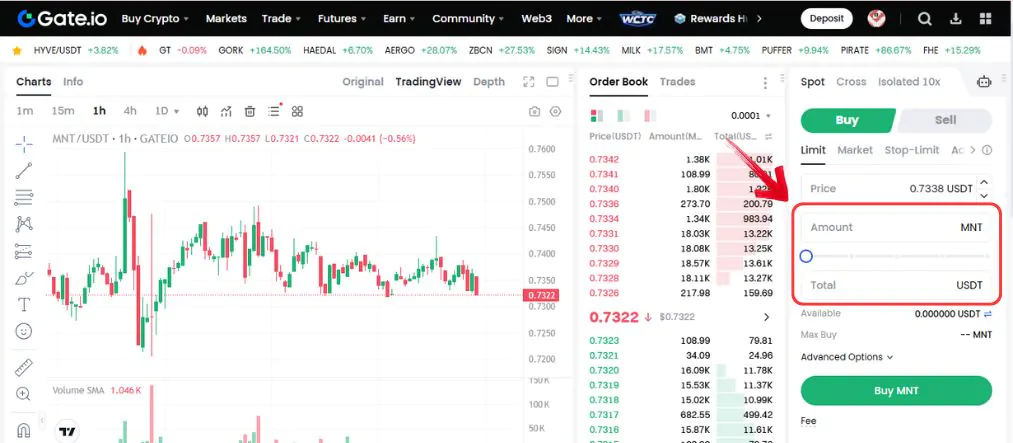This screenshot has height=443, width=1013.
Task: Open the Community dropdown menu
Action: point(469,19)
